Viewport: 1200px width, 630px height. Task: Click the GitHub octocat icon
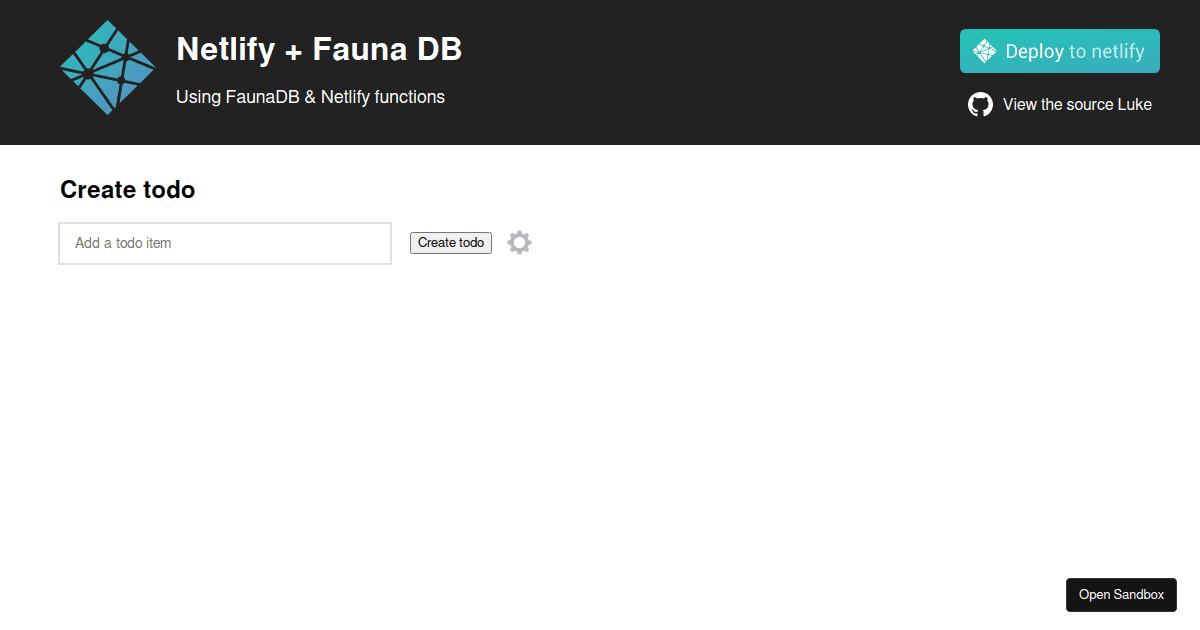click(x=980, y=105)
